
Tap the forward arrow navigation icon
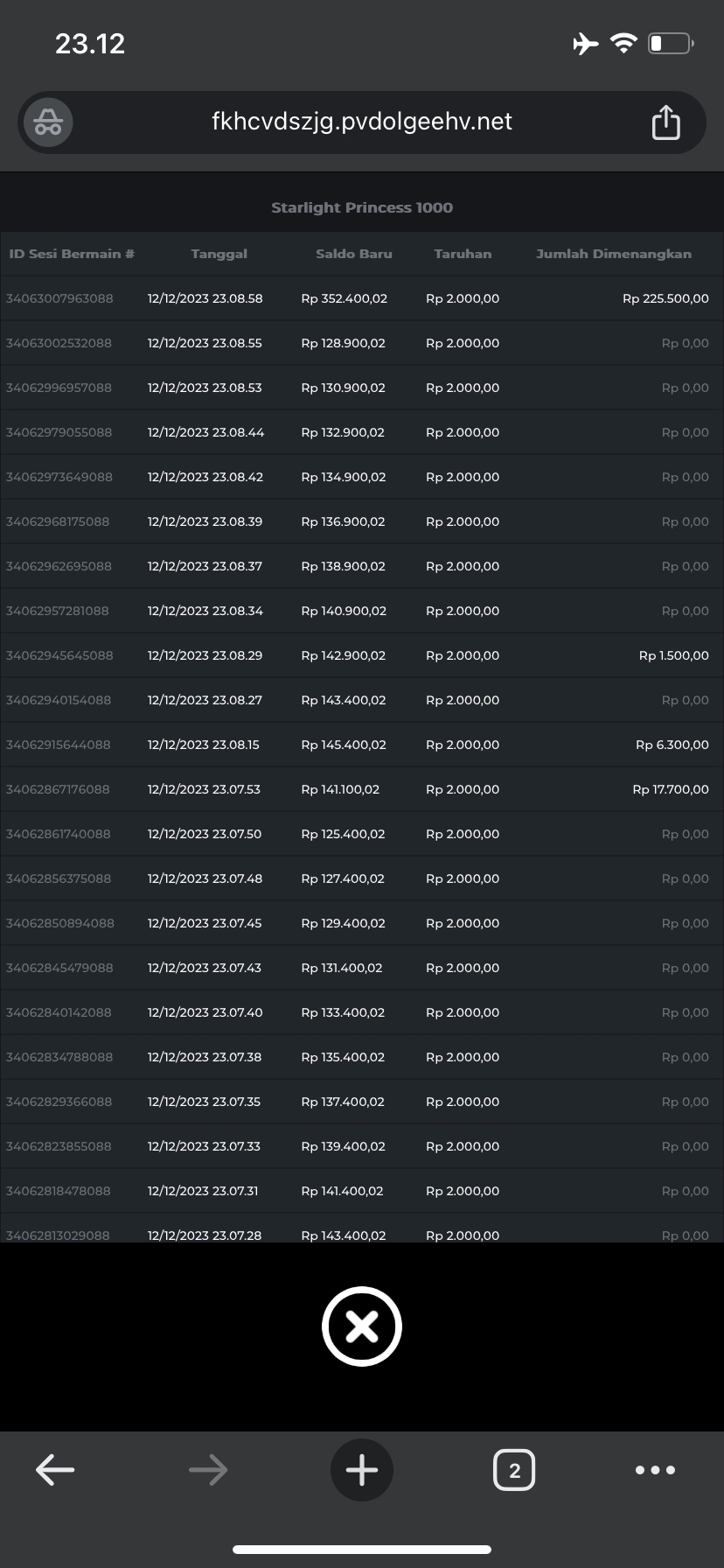[208, 1470]
